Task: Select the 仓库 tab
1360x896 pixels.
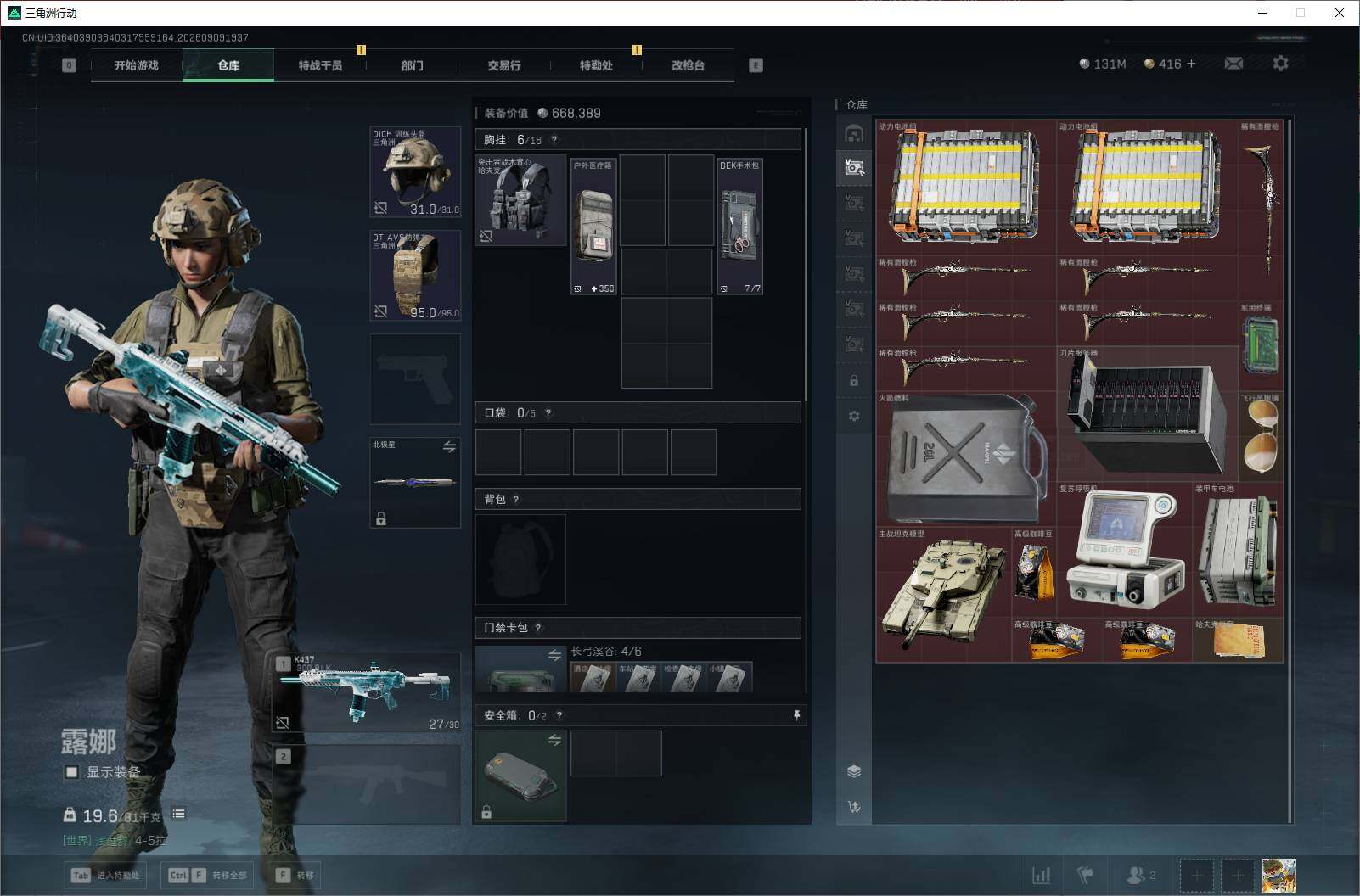Action: click(228, 65)
